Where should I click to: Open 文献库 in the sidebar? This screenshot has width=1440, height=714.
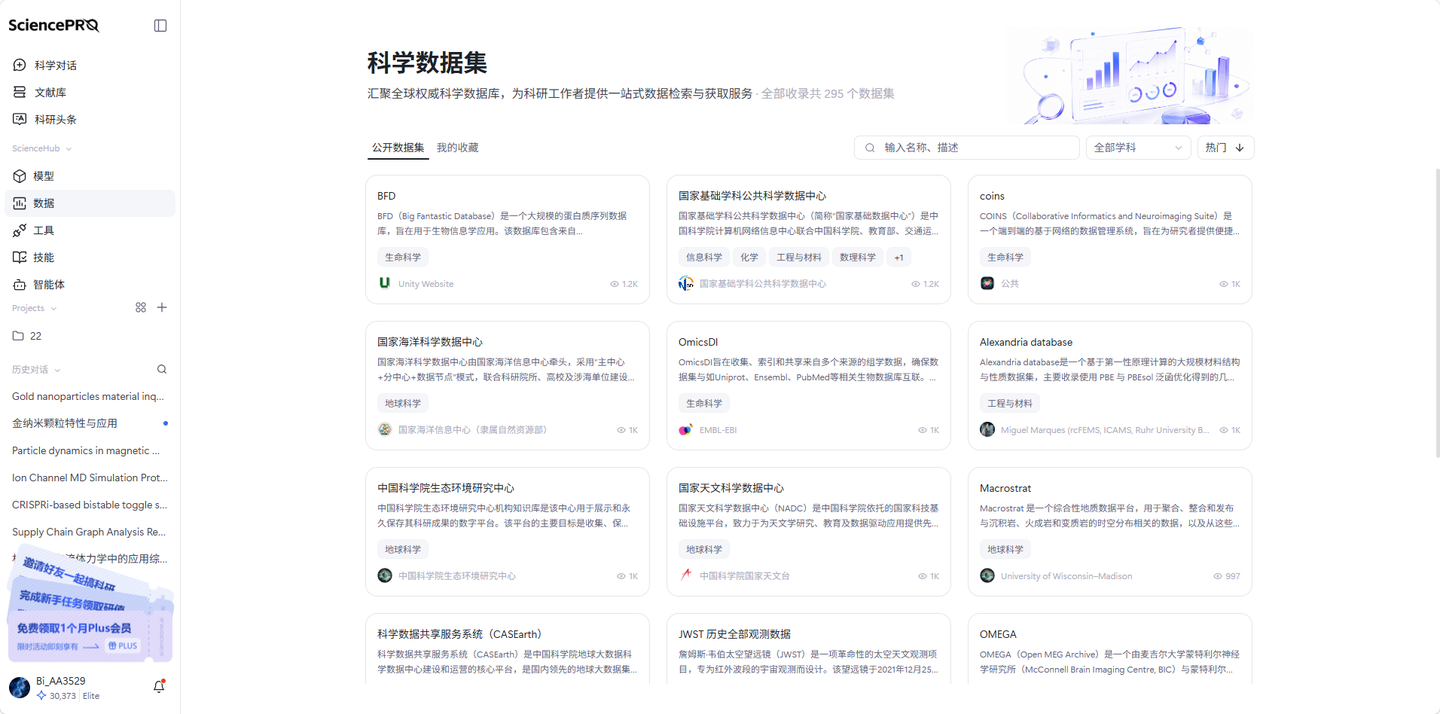pyautogui.click(x=90, y=92)
